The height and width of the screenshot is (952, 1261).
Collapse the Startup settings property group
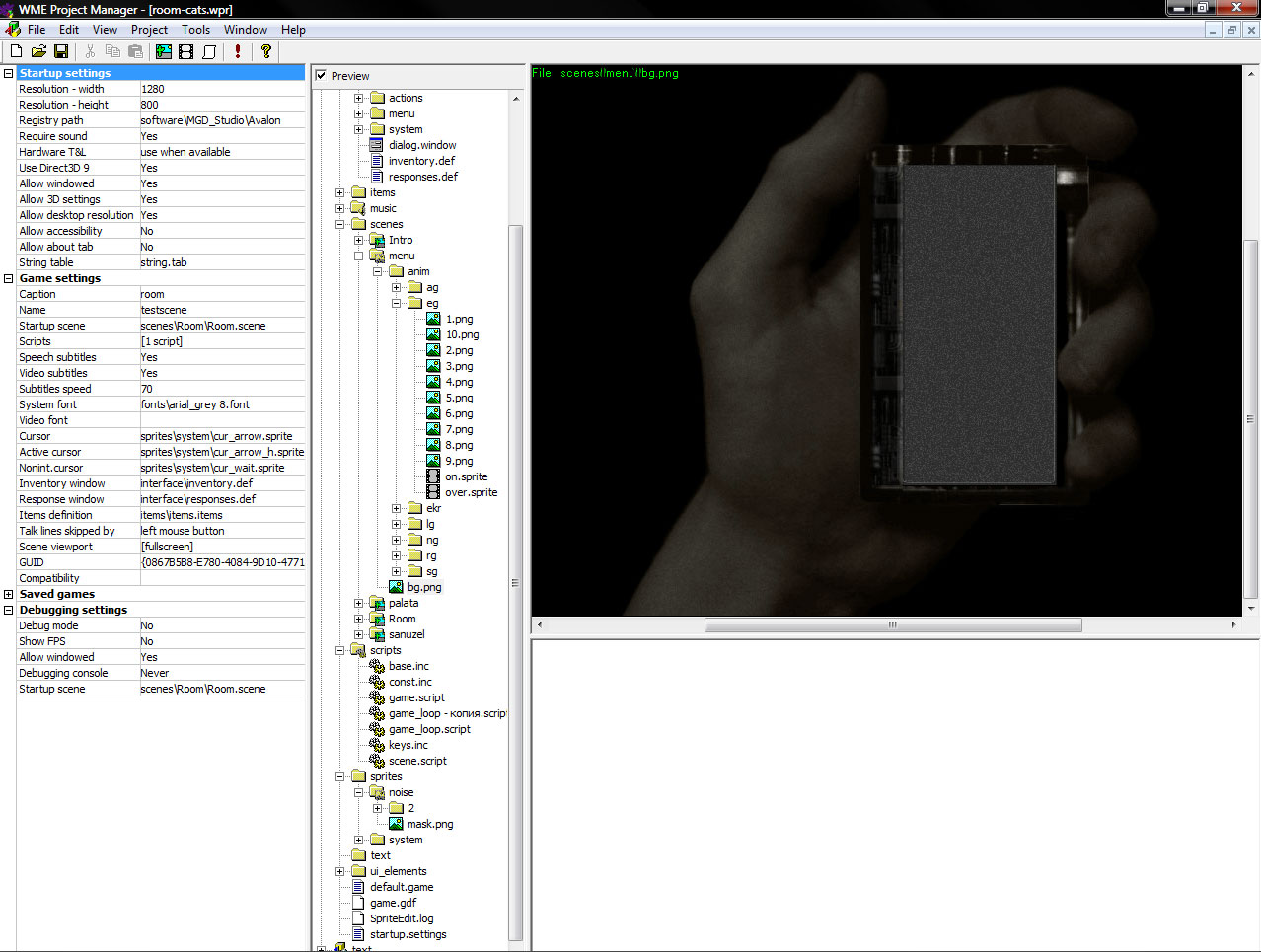coord(9,73)
